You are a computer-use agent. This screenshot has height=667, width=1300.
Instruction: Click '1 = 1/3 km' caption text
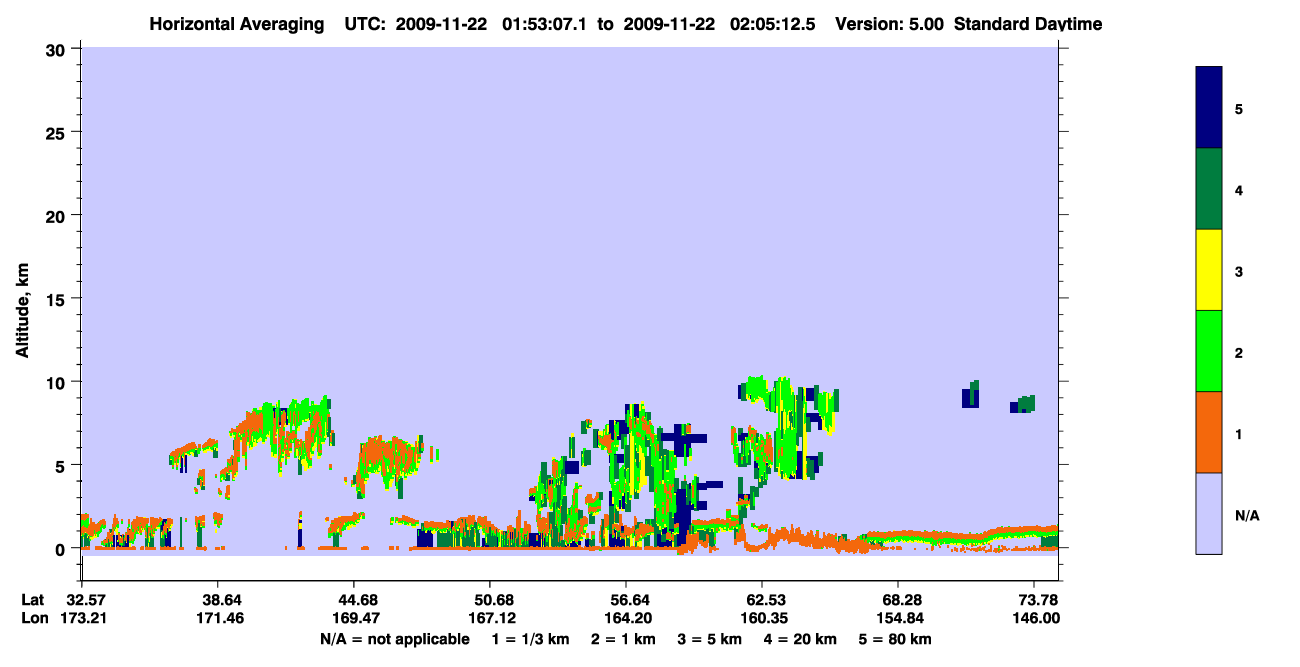point(533,639)
